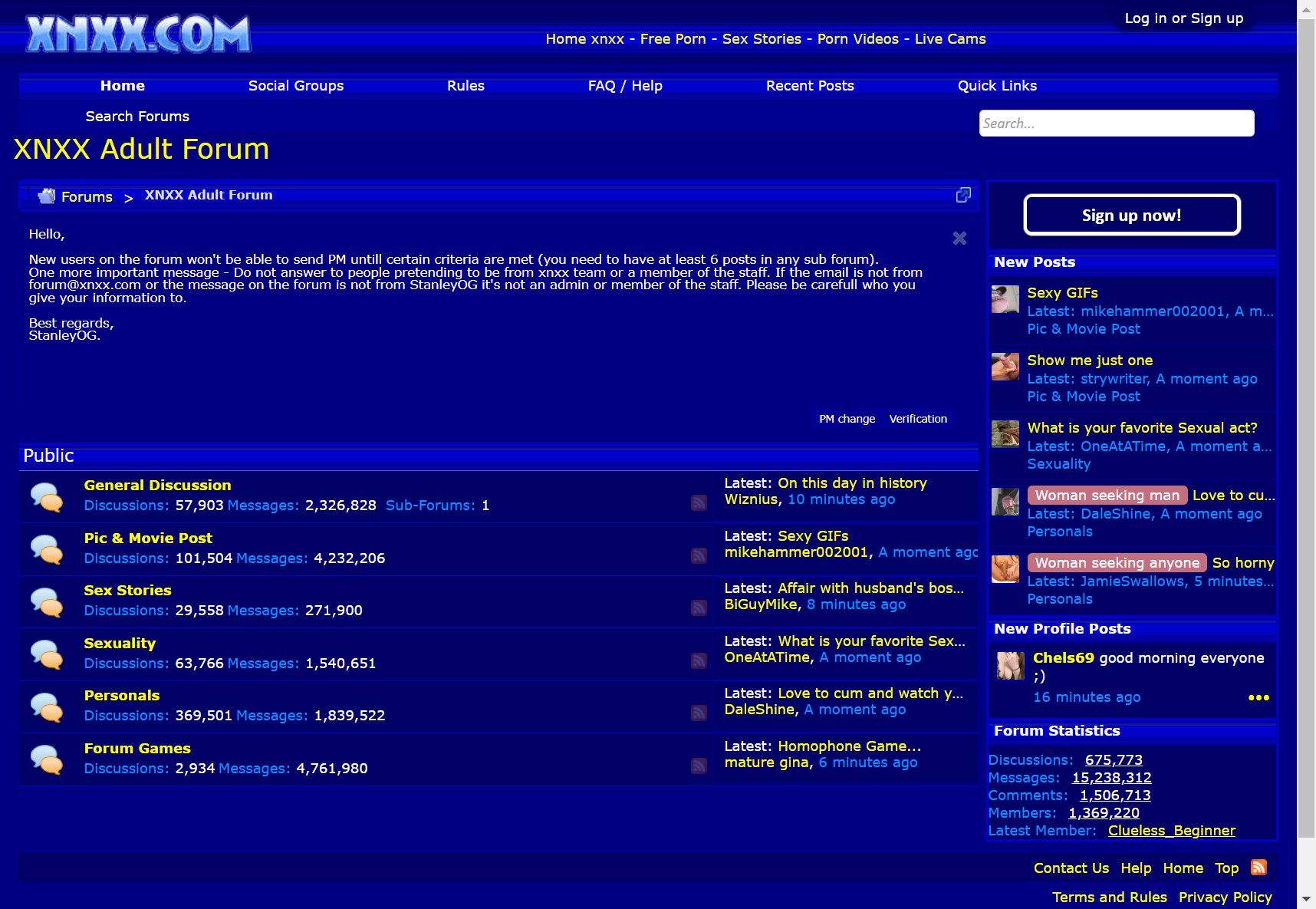Click the pop-out icon on the breadcrumb bar
Viewport: 1316px width, 909px height.
coord(963,196)
